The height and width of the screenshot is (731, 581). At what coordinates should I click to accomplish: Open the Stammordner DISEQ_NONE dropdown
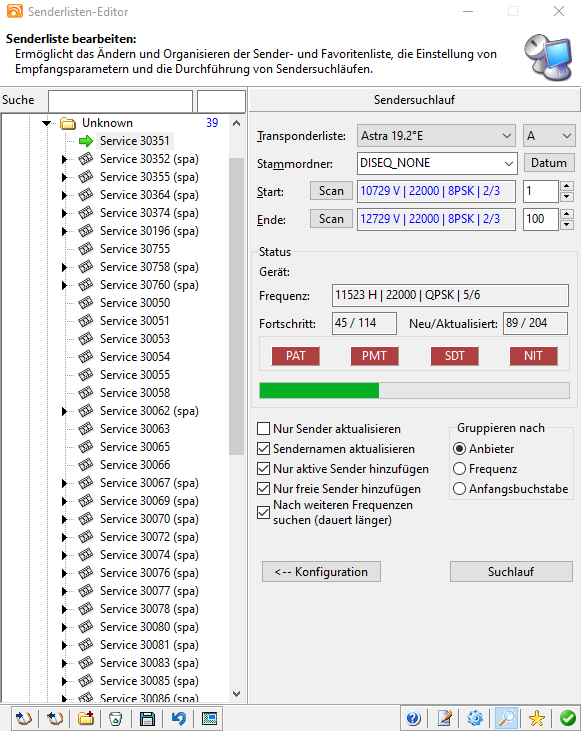tap(437, 163)
